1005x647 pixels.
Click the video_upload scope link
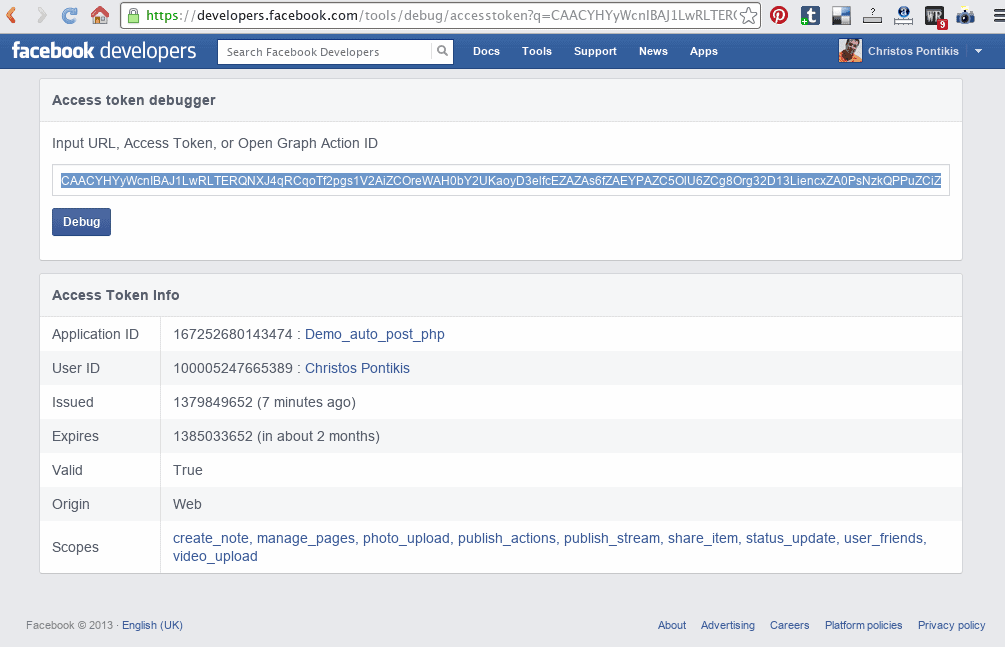click(215, 556)
